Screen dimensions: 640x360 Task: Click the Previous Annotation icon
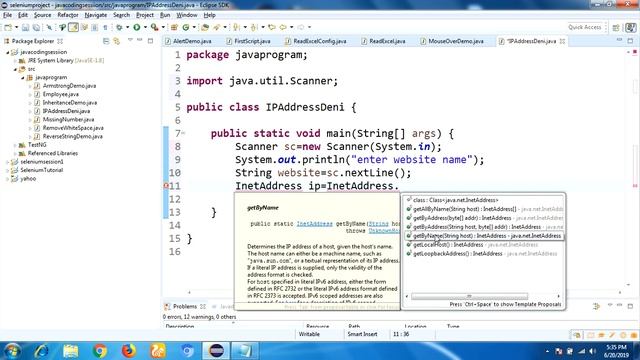(x=254, y=27)
